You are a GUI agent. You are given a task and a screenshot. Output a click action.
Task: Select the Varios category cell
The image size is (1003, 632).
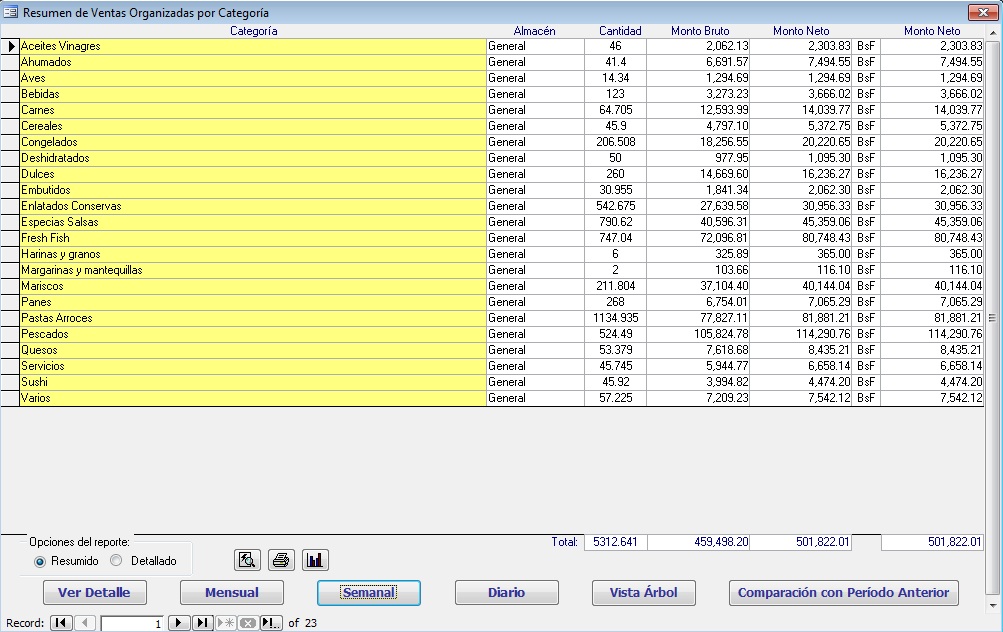[253, 398]
